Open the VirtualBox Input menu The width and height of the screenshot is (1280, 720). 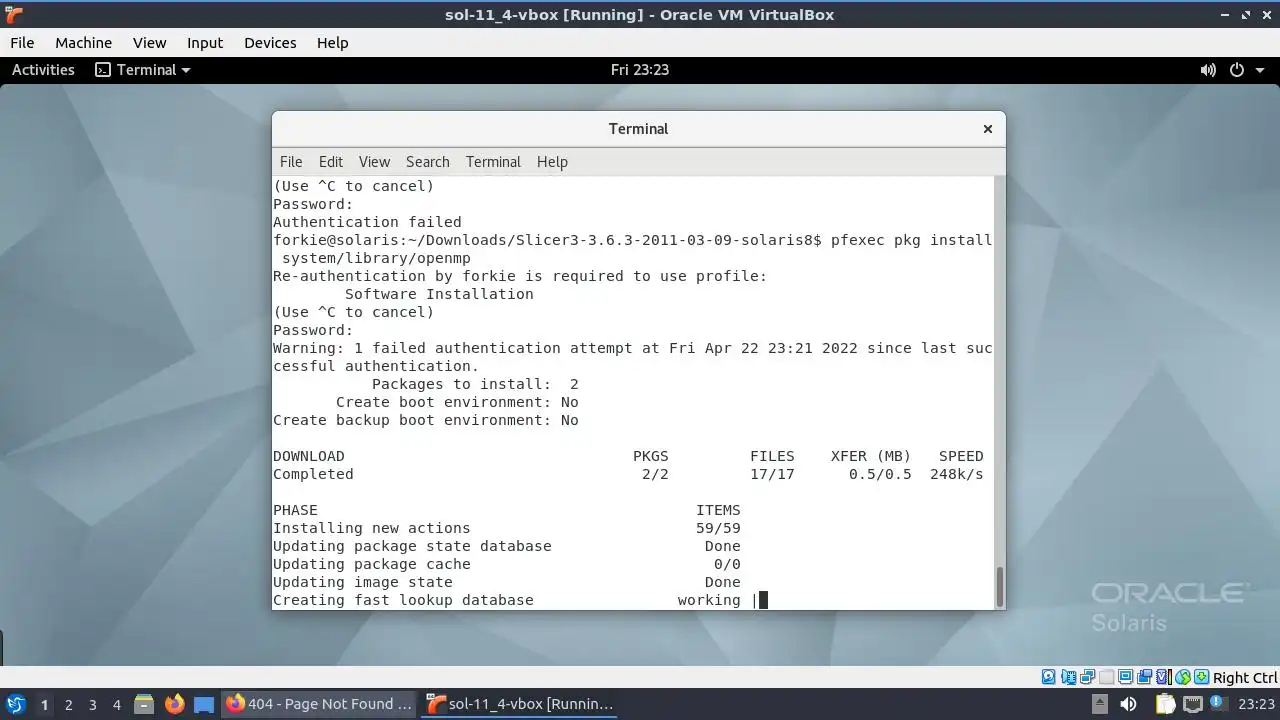[x=205, y=43]
